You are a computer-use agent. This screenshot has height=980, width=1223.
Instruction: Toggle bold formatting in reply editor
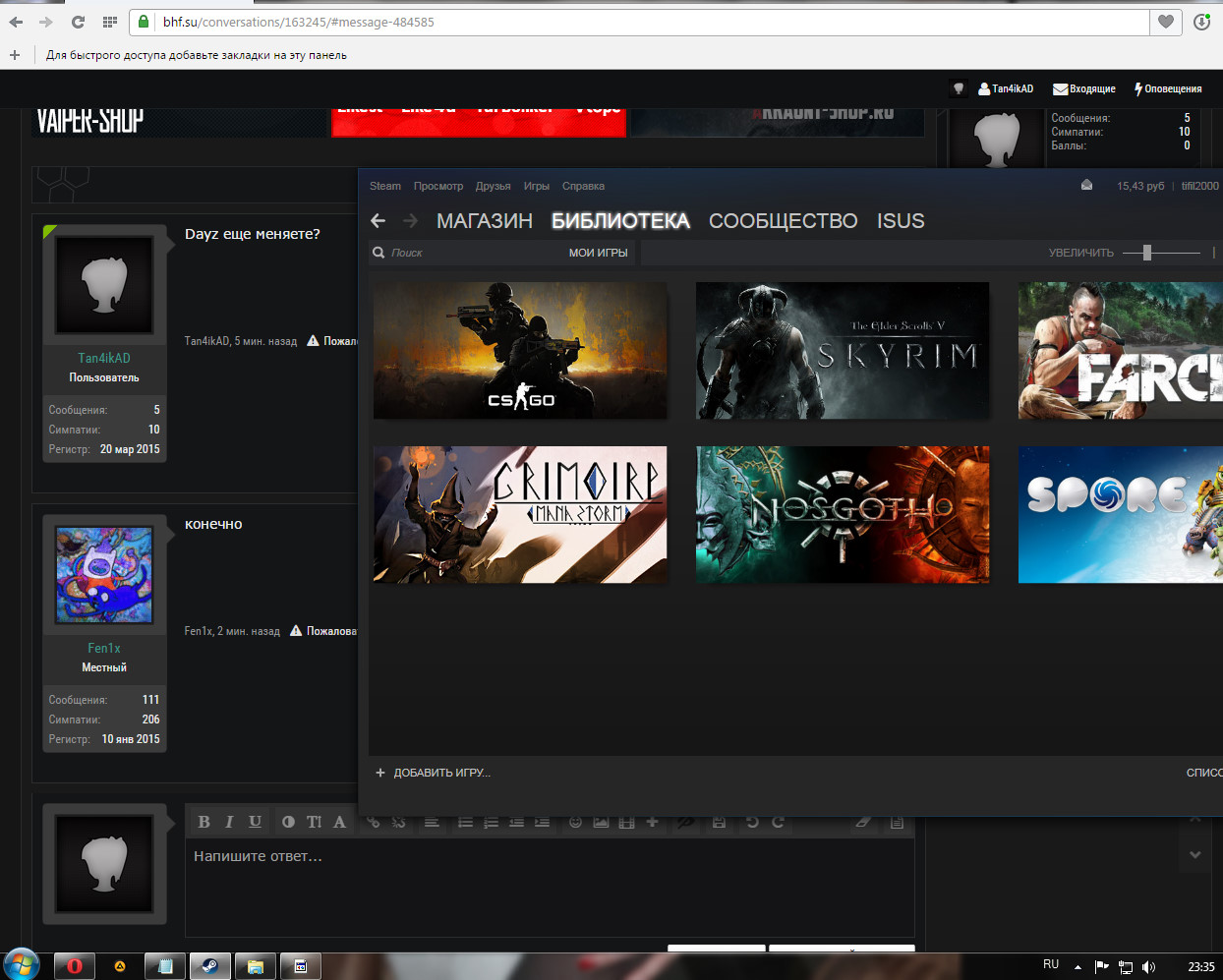pyautogui.click(x=204, y=822)
